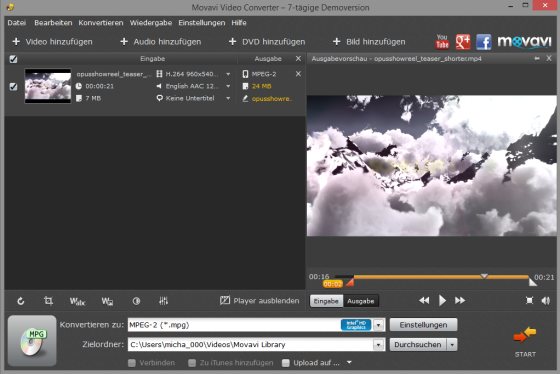Click the opusshowreel video thumbnail
This screenshot has width=560, height=374.
point(48,86)
